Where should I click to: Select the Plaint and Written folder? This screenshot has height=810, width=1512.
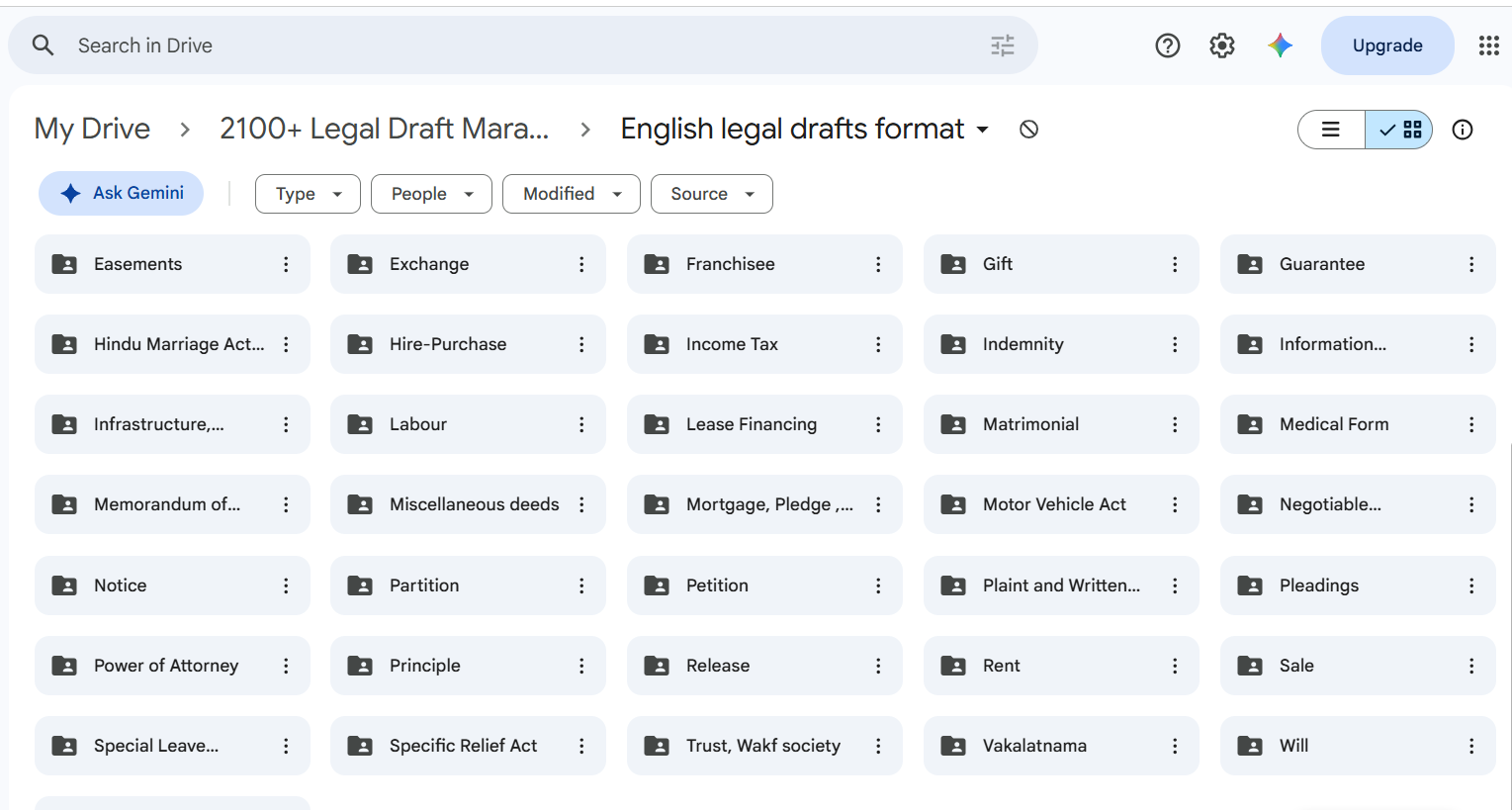click(1061, 585)
